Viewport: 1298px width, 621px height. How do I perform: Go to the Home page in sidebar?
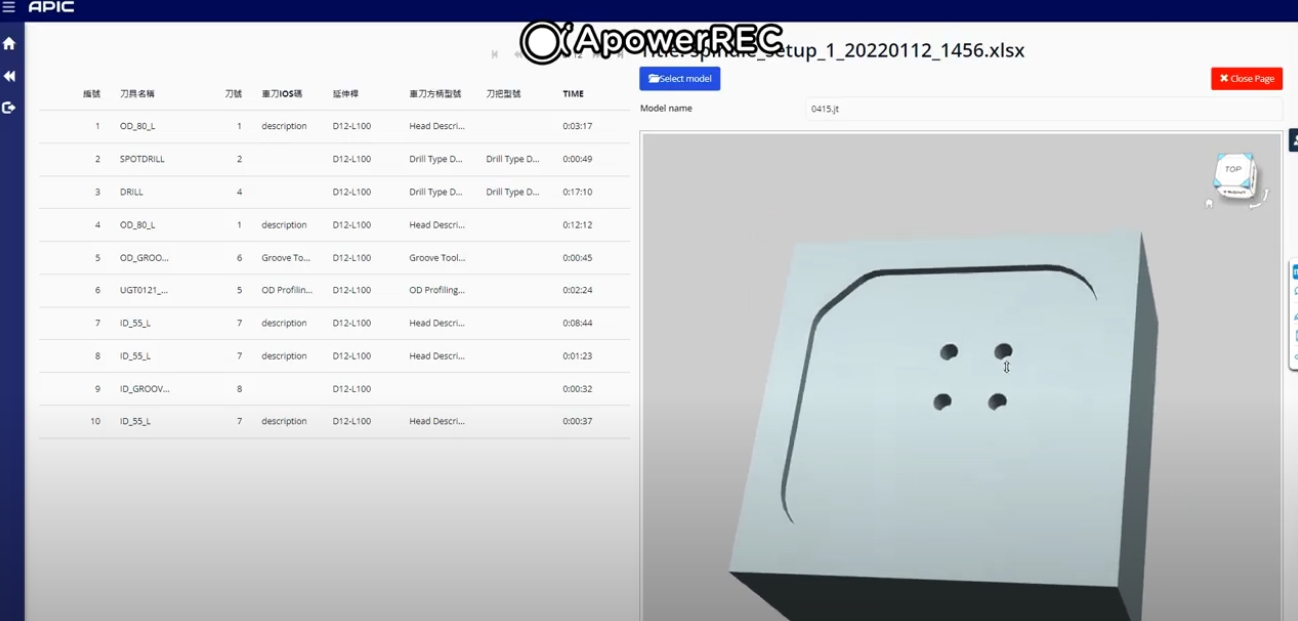tap(9, 44)
